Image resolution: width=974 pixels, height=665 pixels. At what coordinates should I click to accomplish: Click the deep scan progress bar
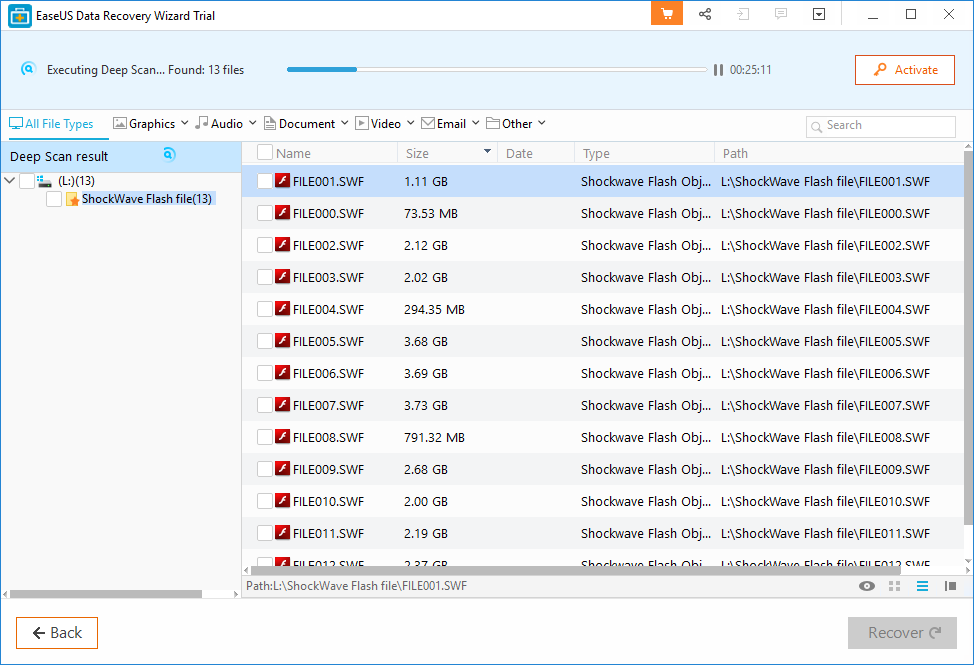pyautogui.click(x=496, y=70)
